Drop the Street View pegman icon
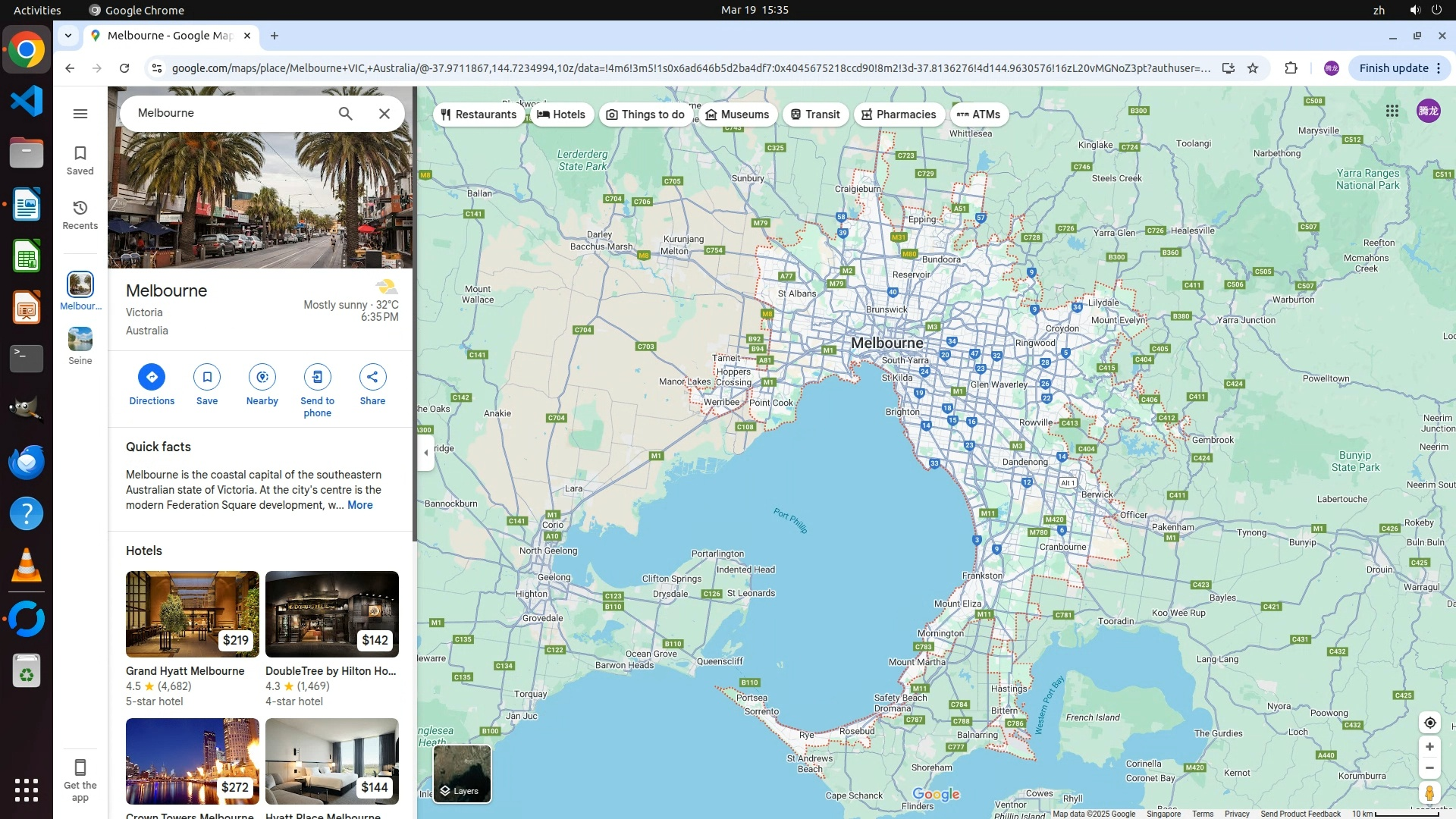The image size is (1456, 819). pyautogui.click(x=1429, y=793)
